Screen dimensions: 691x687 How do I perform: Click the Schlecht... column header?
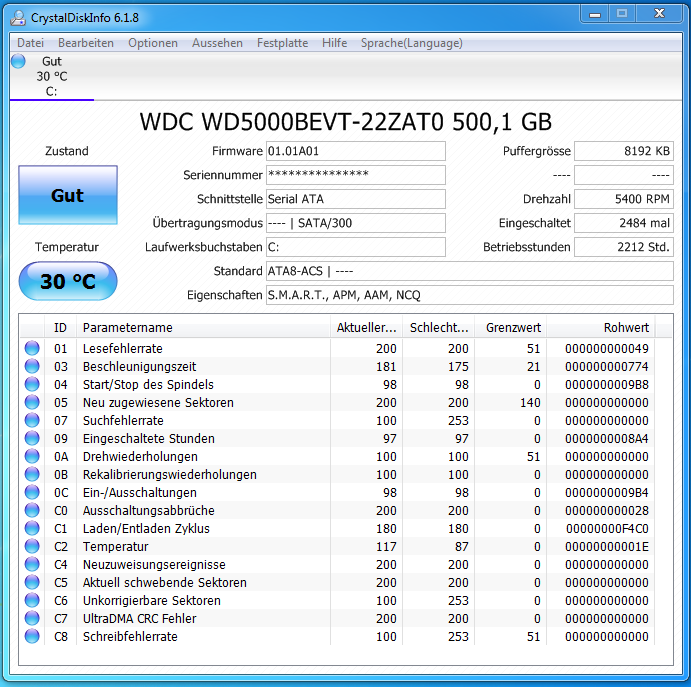tap(439, 327)
